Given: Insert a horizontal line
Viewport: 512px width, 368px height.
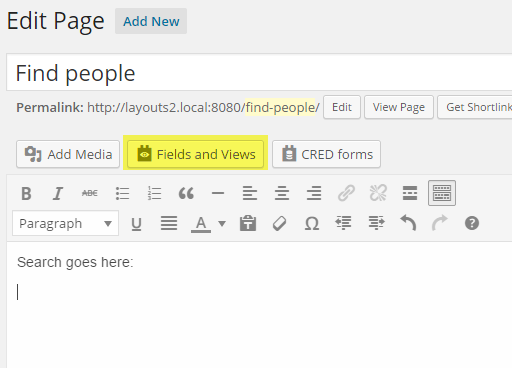Looking at the screenshot, I should pos(218,193).
